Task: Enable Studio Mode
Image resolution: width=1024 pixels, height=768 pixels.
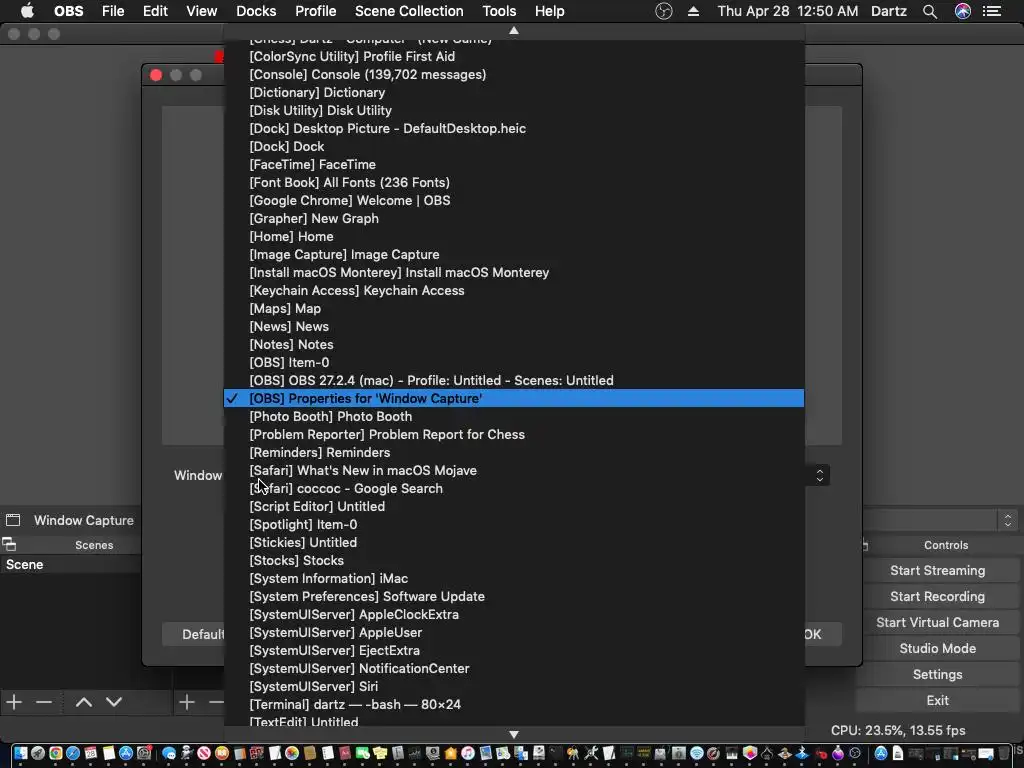Action: (937, 648)
